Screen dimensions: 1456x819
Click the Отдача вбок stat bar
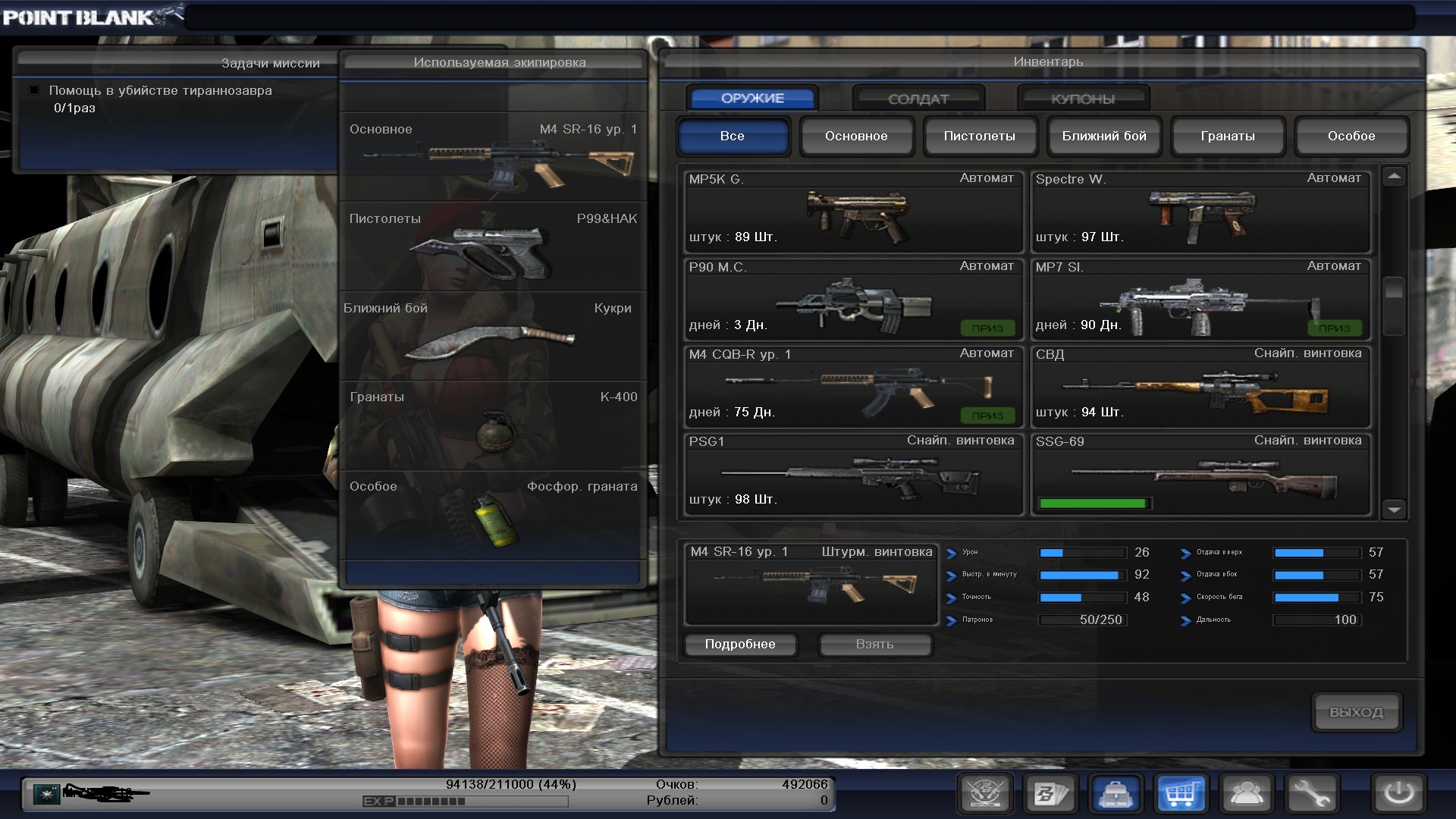coord(1318,575)
